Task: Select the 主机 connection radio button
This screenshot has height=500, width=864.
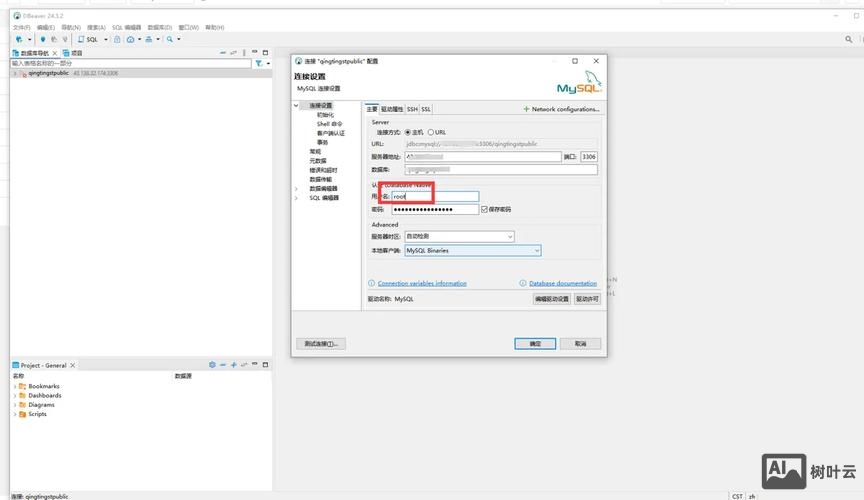Action: coord(404,132)
